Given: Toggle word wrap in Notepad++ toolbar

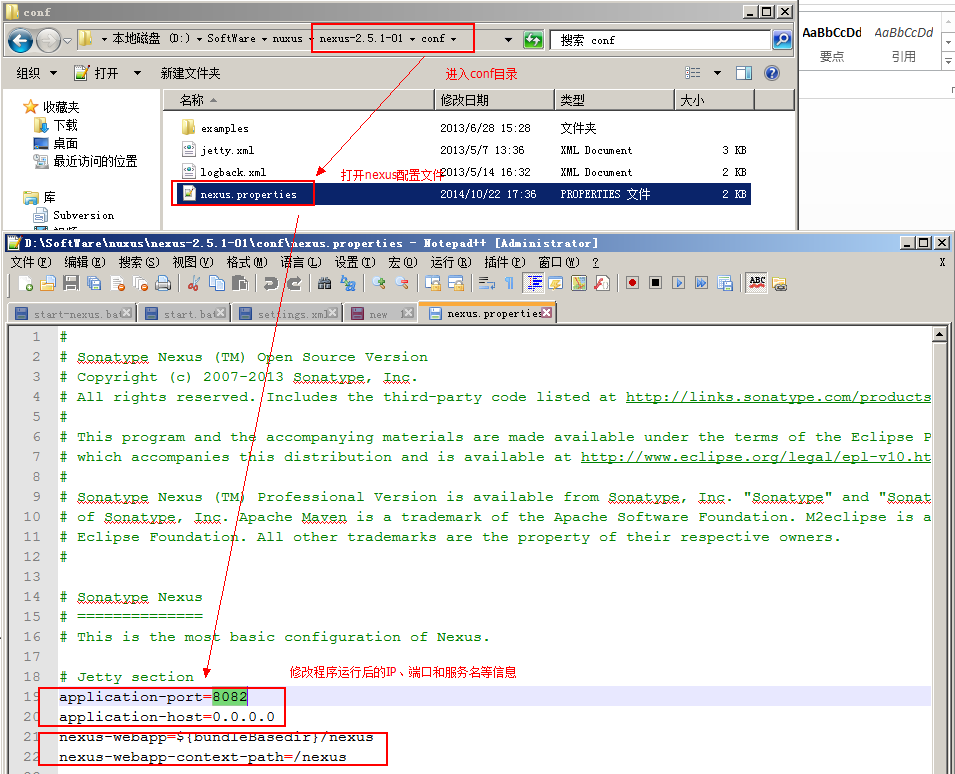Looking at the screenshot, I should [487, 283].
